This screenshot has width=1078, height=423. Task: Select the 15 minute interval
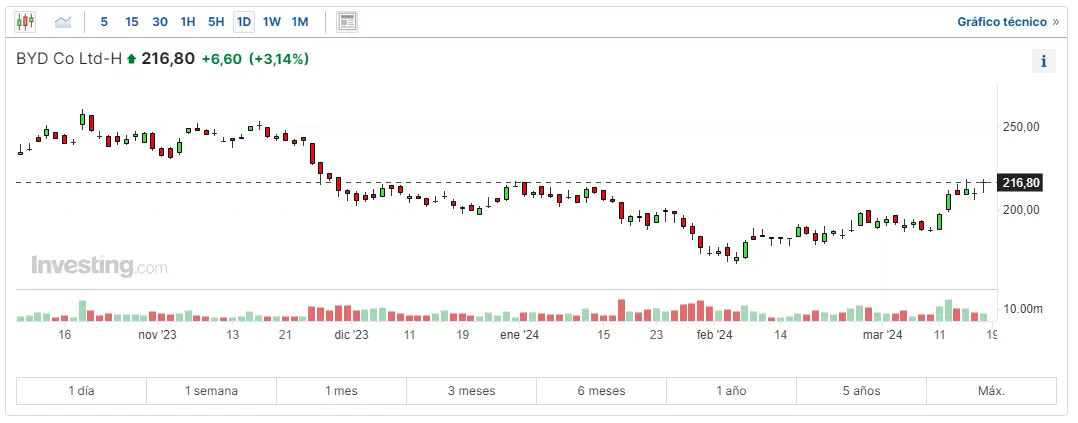(x=132, y=21)
